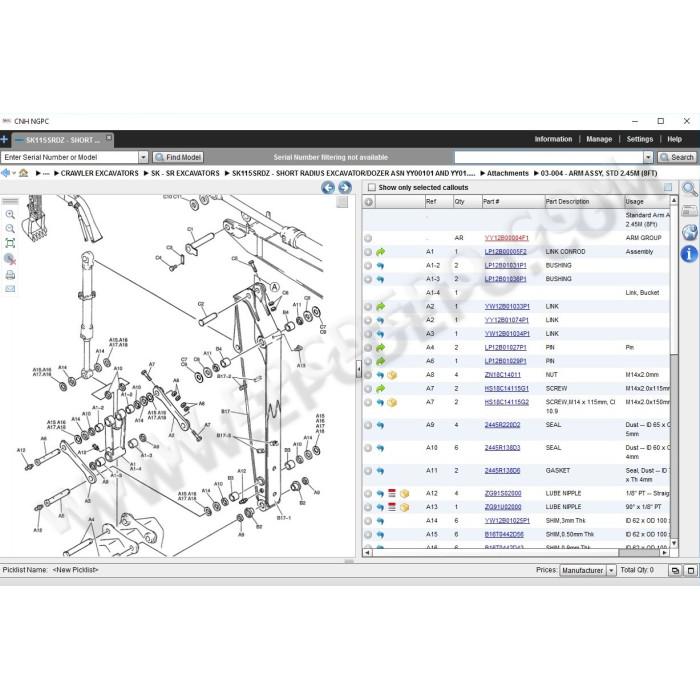Viewport: 700px width, 700px height.
Task: Click yellow box icon in the A13 LUBE NIPPLE row
Action: pyautogui.click(x=404, y=507)
